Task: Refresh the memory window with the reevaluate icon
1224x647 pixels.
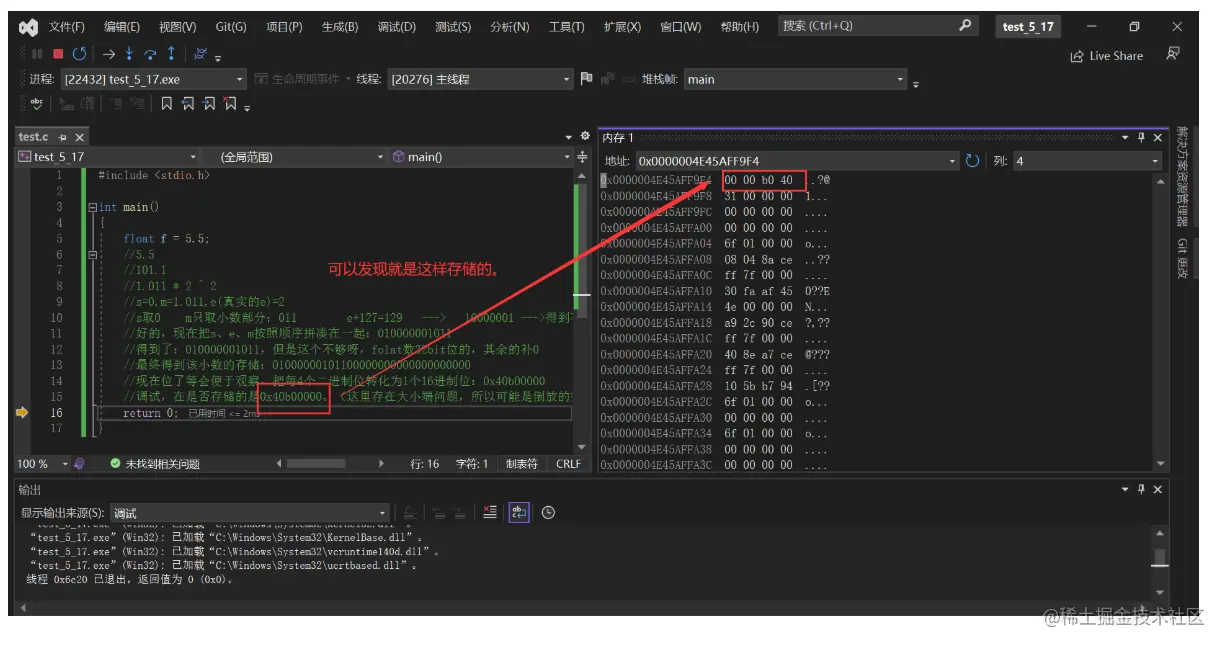Action: 972,160
